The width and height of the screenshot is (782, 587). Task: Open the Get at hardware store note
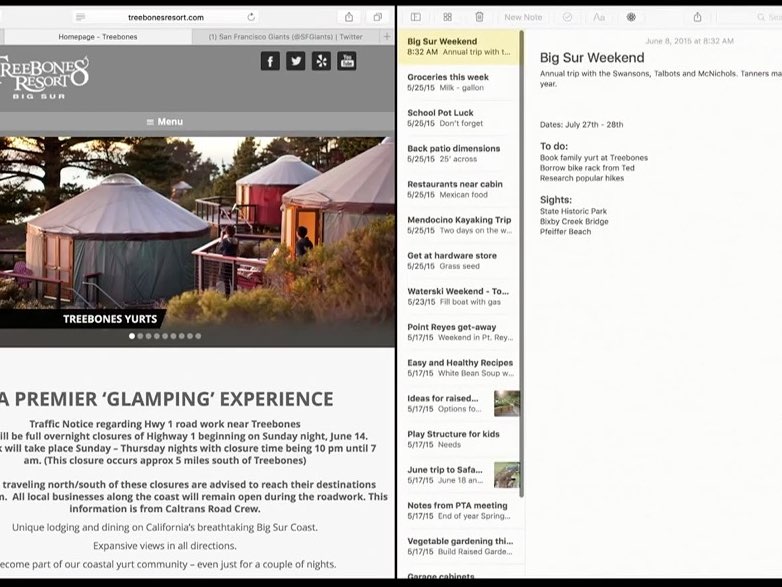click(459, 261)
